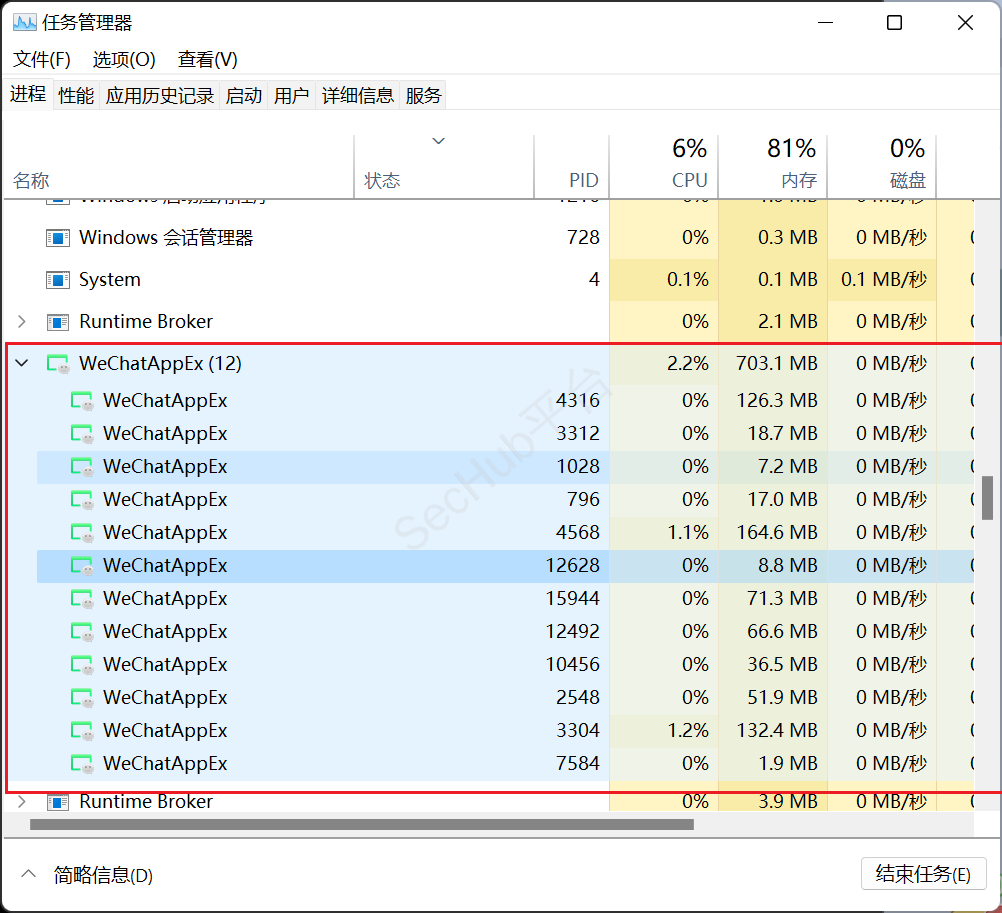This screenshot has height=913, width=1002.
Task: Collapse the WeChatAppEx (12) process group
Action: 22,364
